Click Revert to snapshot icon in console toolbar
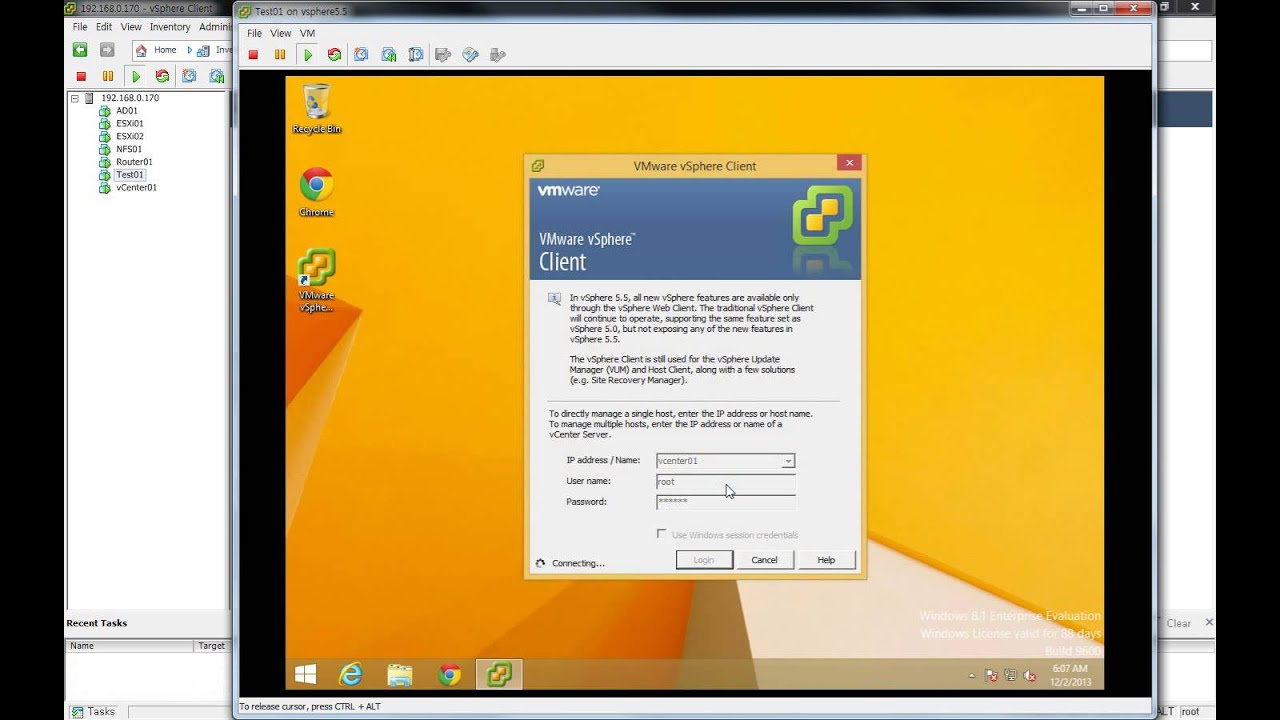This screenshot has width=1280, height=720. click(388, 55)
